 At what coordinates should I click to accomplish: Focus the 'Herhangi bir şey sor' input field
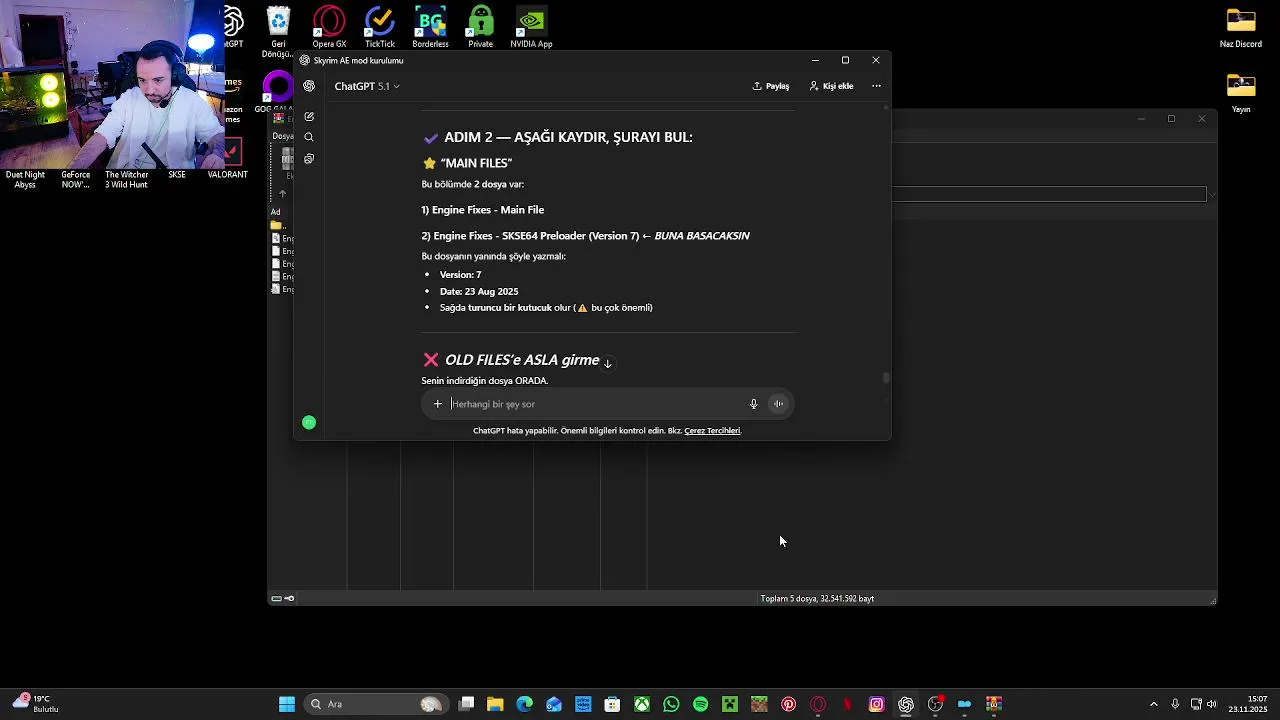click(x=596, y=404)
